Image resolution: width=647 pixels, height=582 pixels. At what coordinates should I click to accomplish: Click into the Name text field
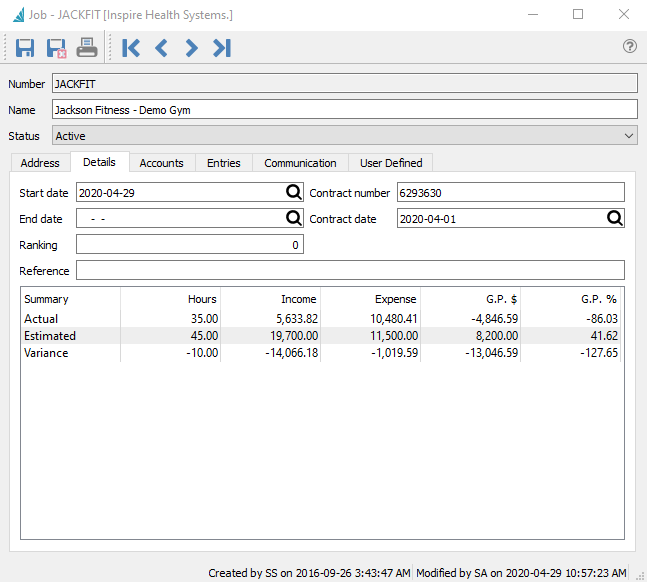(344, 110)
